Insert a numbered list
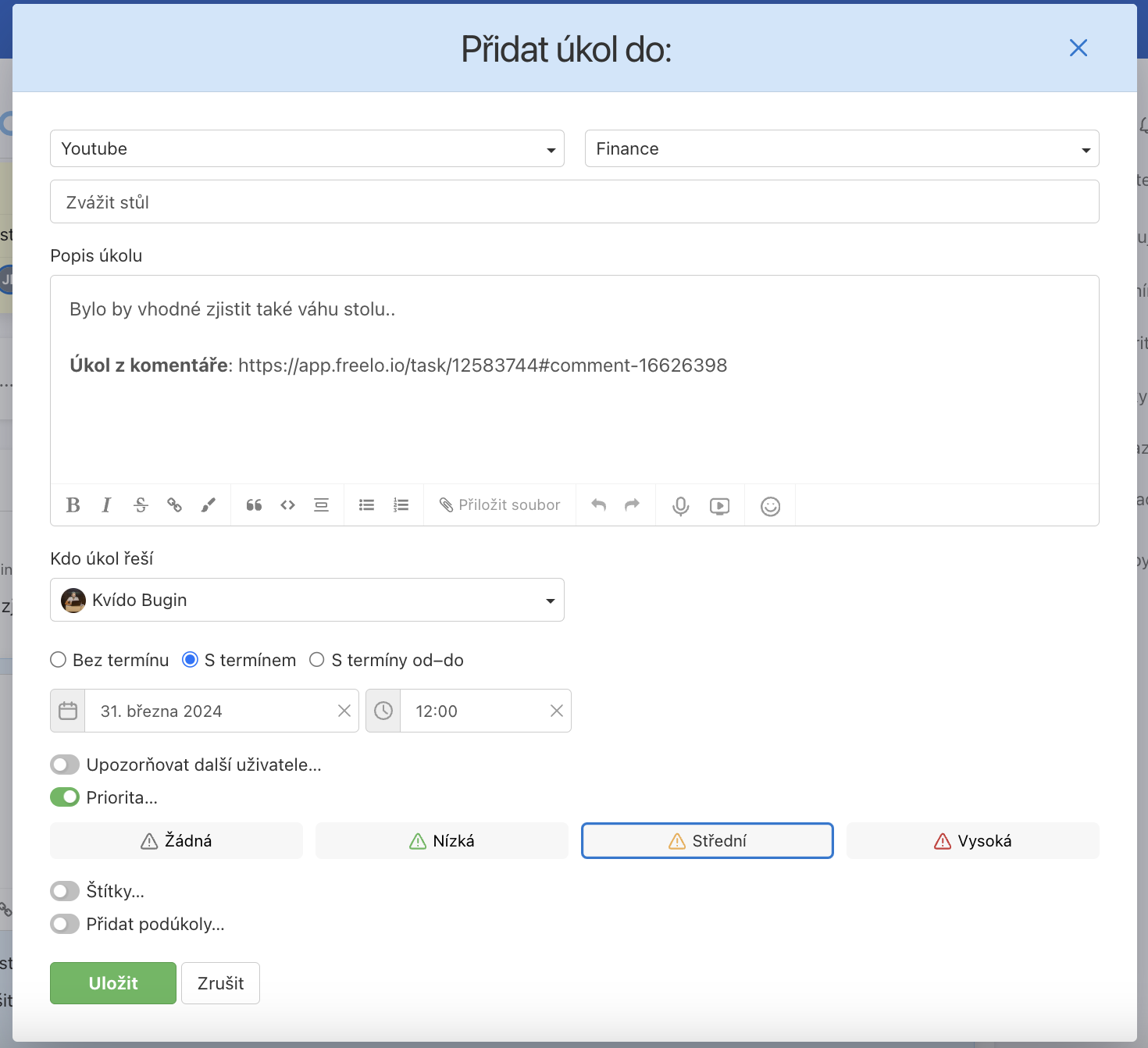This screenshot has height=1048, width=1148. click(401, 505)
